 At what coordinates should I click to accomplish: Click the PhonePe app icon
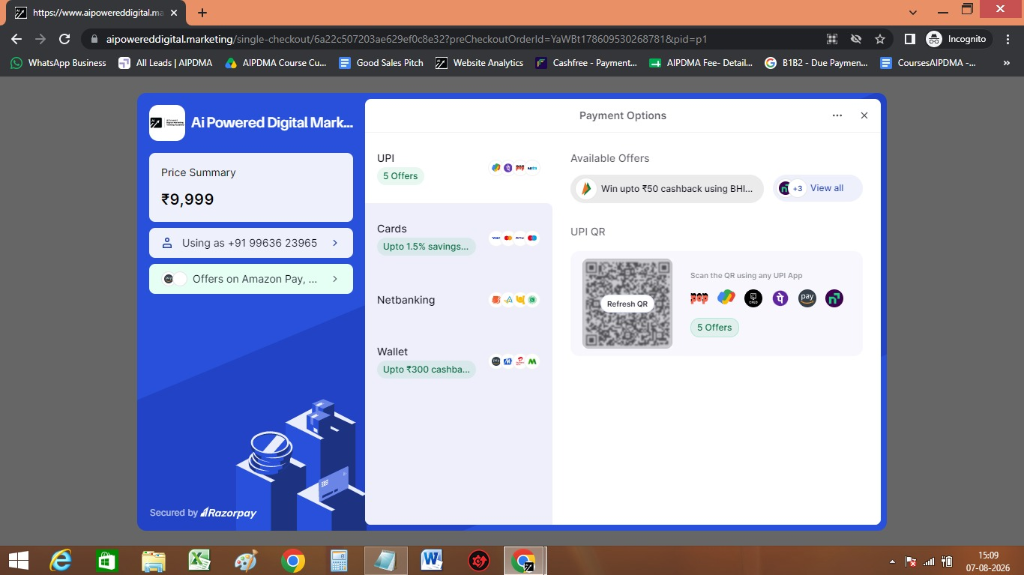point(780,298)
